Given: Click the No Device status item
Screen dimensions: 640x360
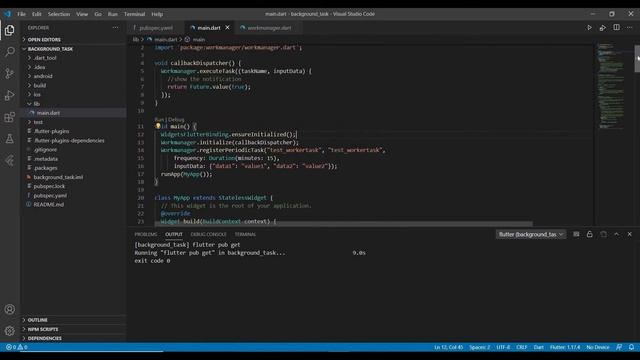Looking at the screenshot, I should point(598,347).
